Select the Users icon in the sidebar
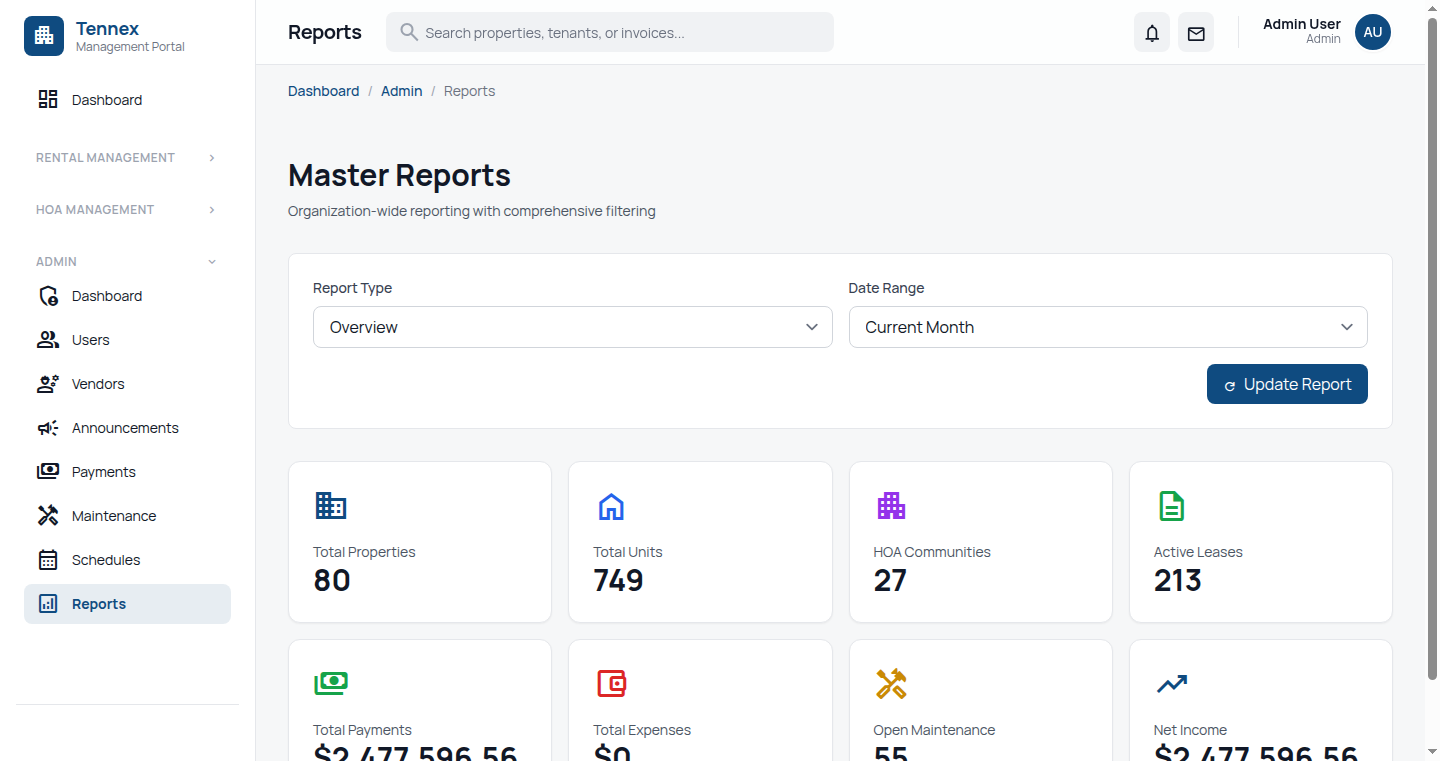The height and width of the screenshot is (761, 1440). [x=48, y=339]
